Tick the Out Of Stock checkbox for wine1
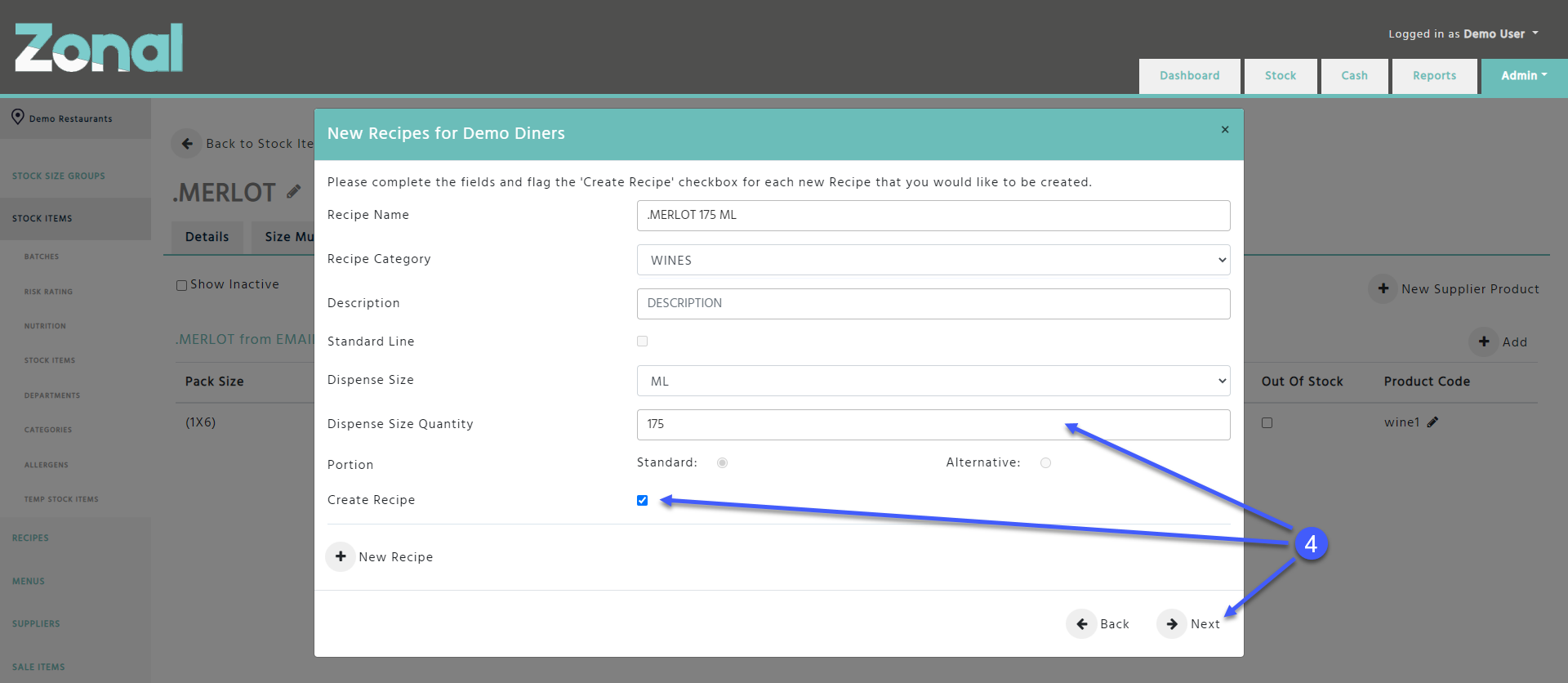Screen dimensions: 1568x683 1267,423
